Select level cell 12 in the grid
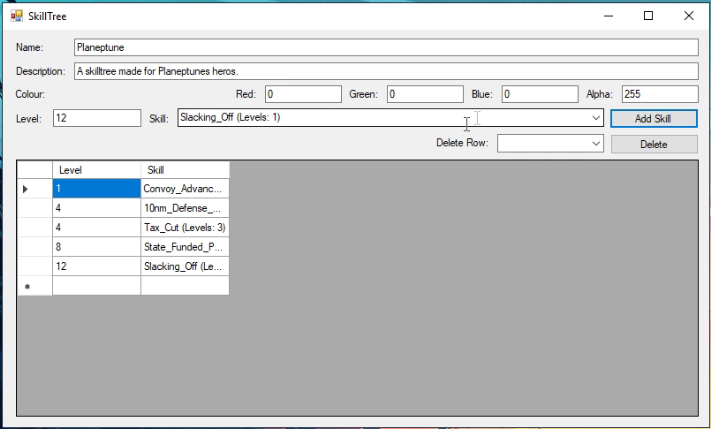Screen dimensions: 711x429 (x=97, y=266)
